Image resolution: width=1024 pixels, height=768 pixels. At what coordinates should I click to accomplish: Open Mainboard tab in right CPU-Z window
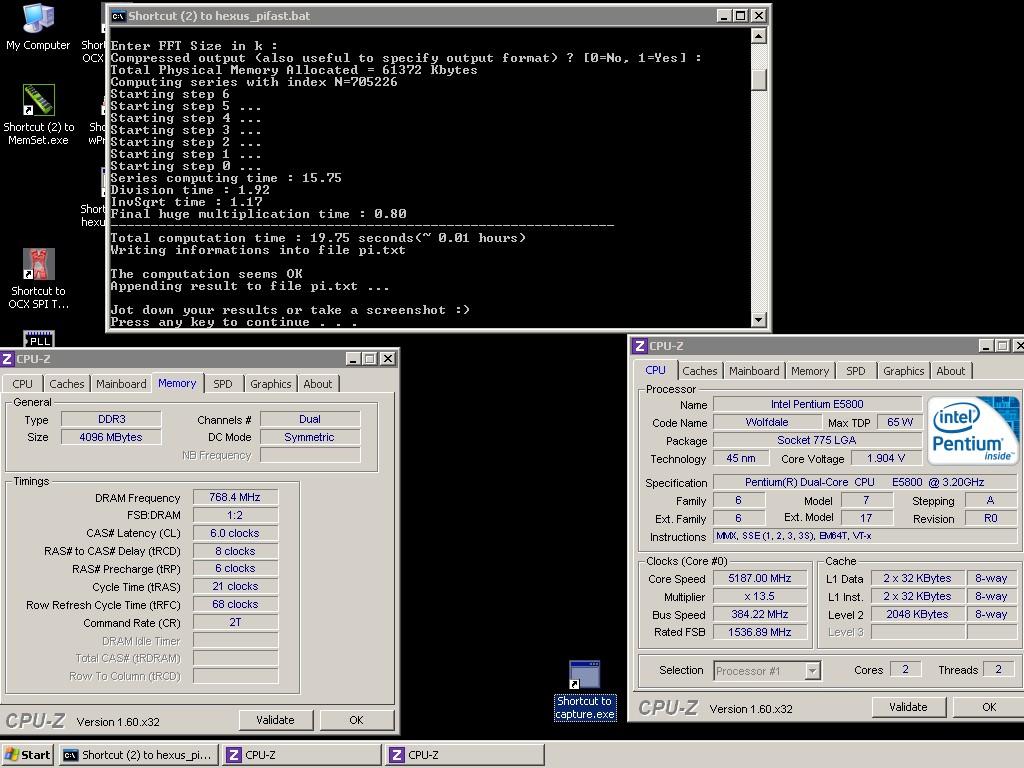[754, 371]
